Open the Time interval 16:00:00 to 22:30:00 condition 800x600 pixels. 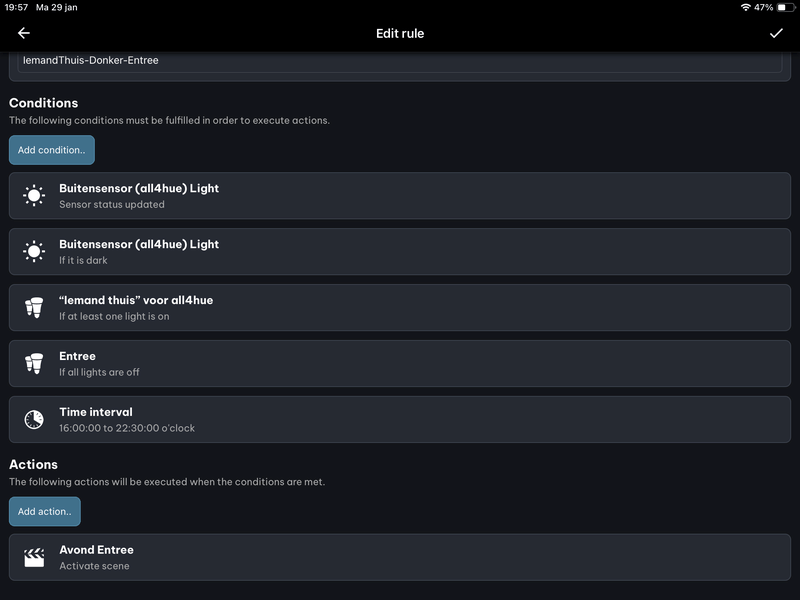pyautogui.click(x=400, y=420)
